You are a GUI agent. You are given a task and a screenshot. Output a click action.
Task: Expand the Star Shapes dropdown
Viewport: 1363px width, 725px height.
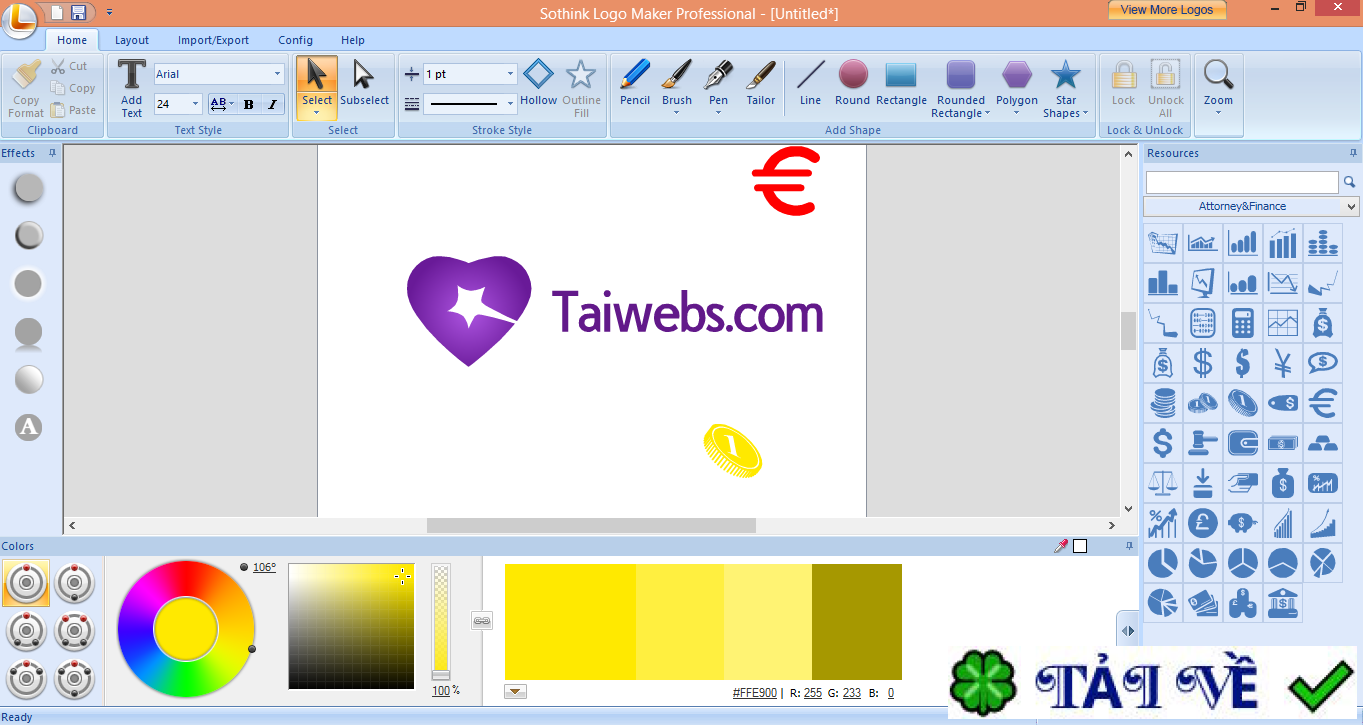(x=1085, y=113)
